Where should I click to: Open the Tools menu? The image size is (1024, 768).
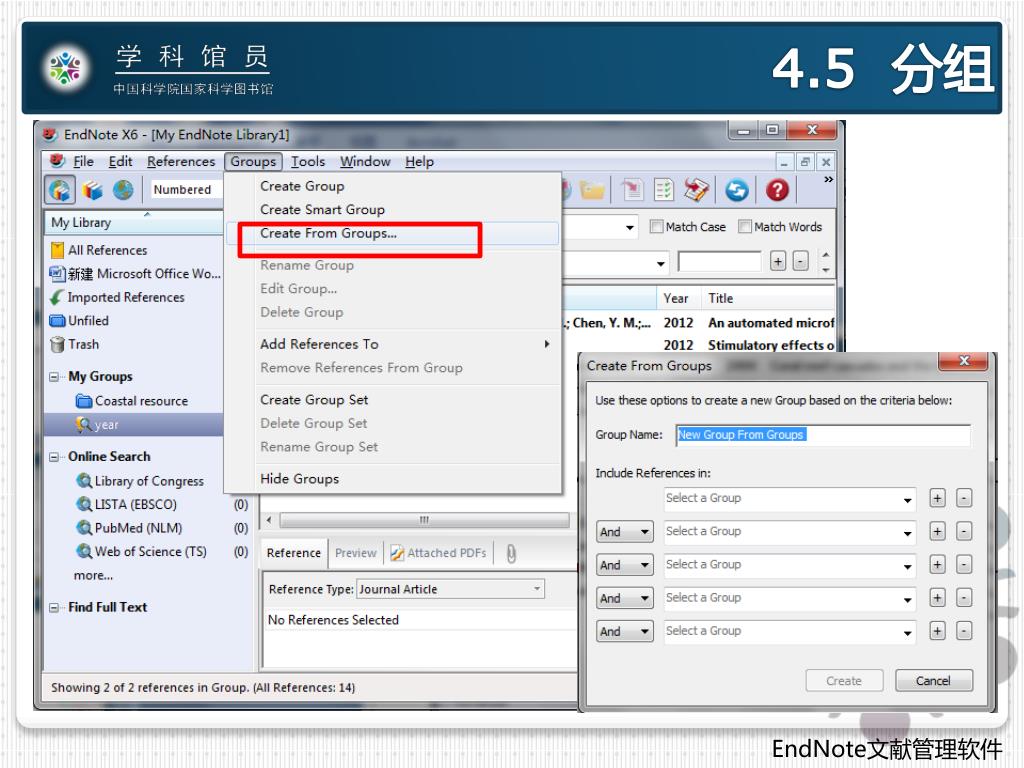308,161
